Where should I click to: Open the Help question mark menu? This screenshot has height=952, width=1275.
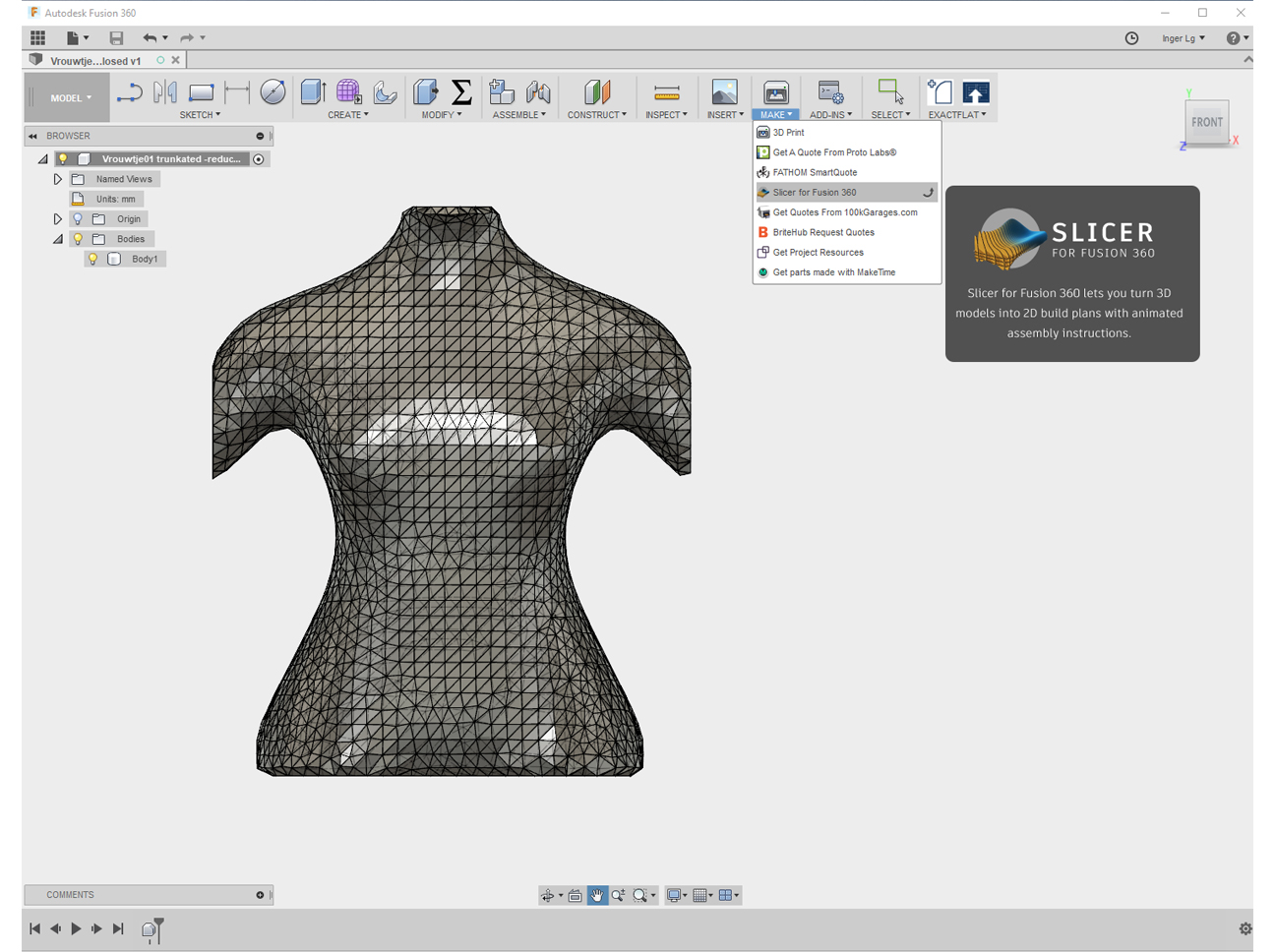[1237, 38]
